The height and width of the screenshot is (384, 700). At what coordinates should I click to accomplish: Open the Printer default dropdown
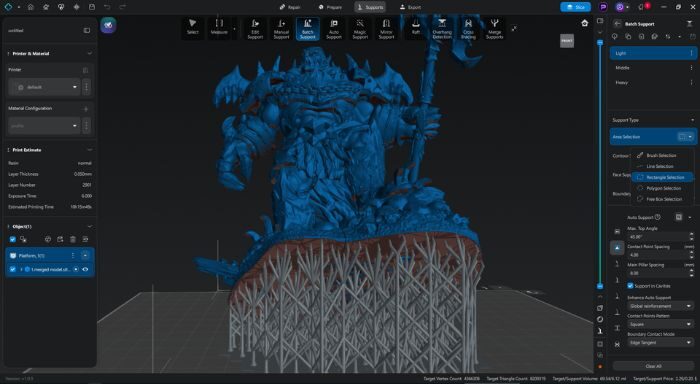click(44, 87)
